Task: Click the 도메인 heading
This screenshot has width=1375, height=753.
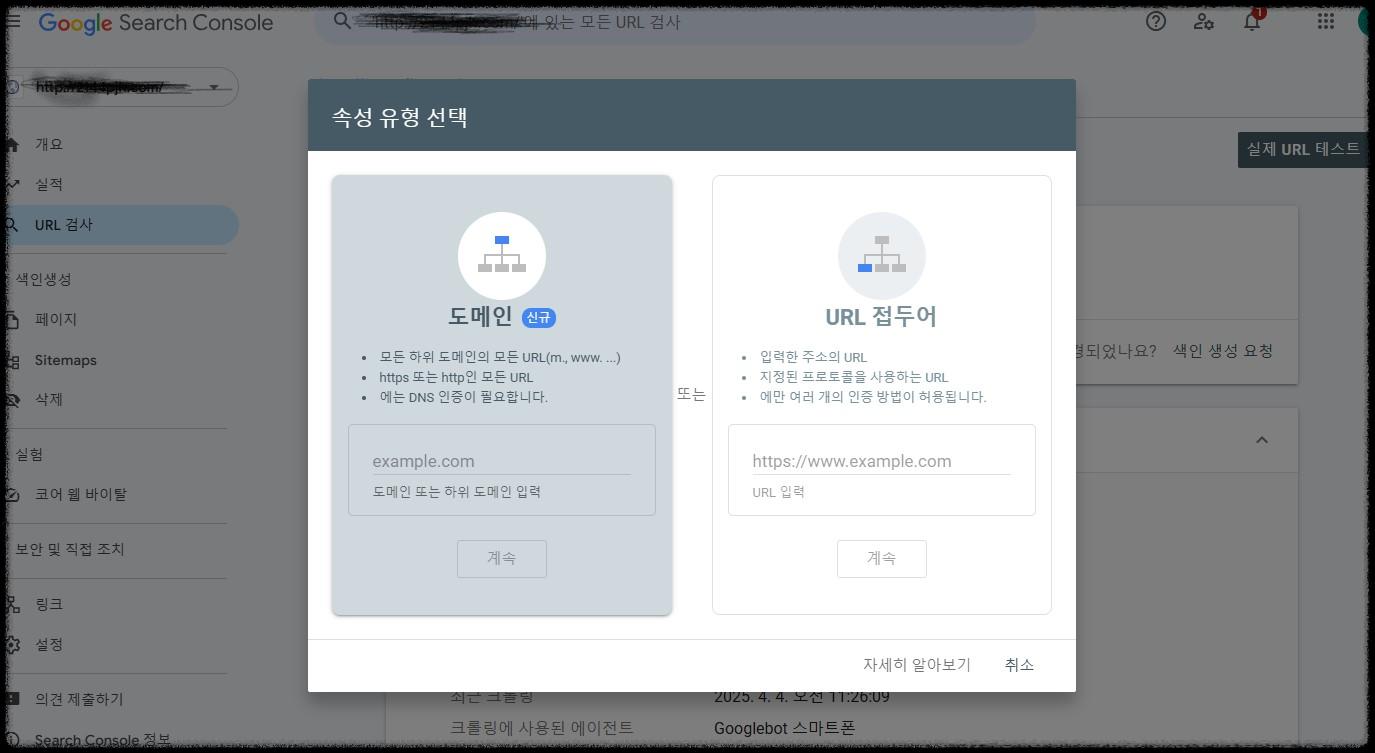Action: (x=480, y=317)
